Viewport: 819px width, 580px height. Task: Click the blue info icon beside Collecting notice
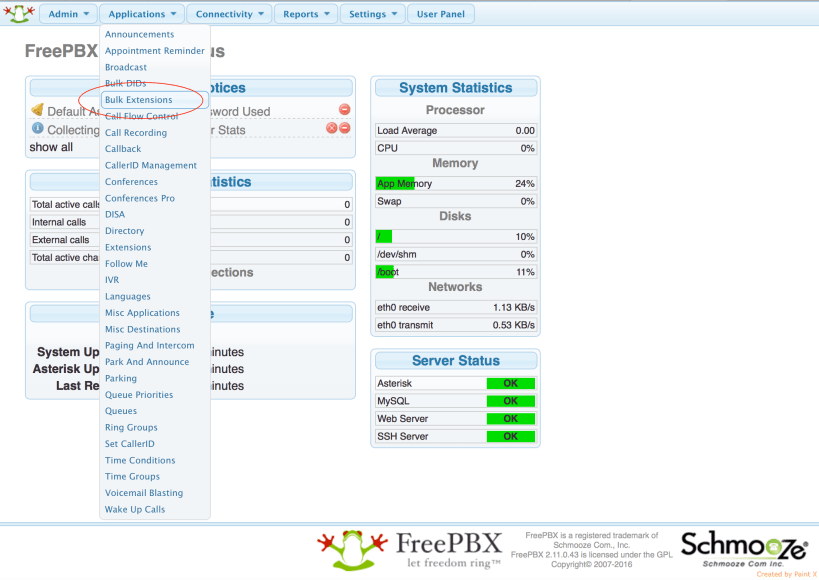point(37,129)
